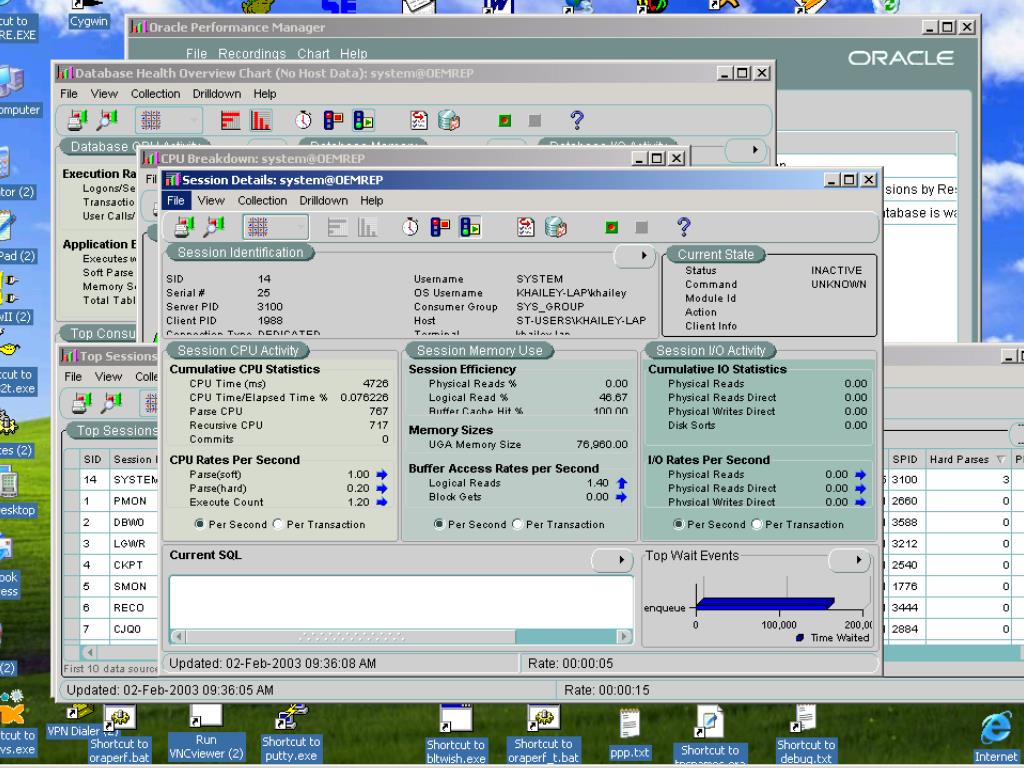Click the gray stop recording square in Session Details
Screen dimensions: 1024x768
tap(642, 227)
